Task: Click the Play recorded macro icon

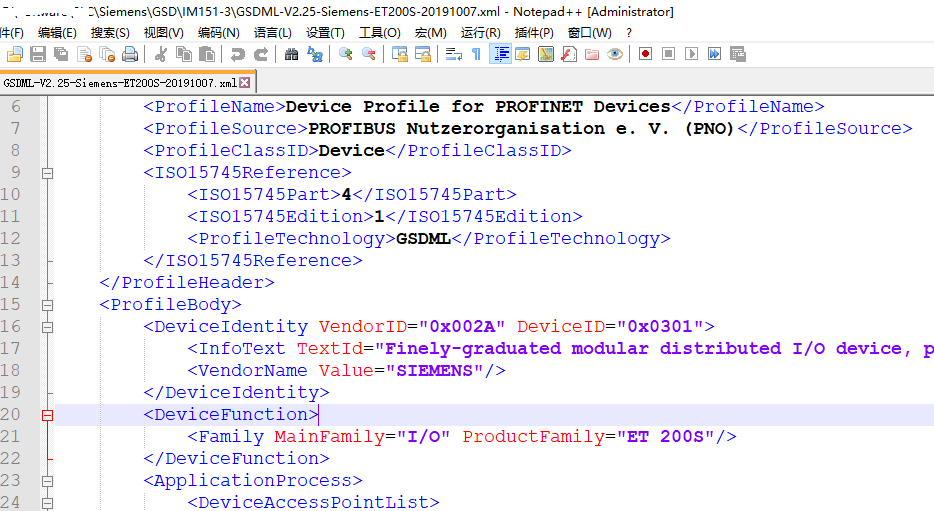Action: click(692, 54)
